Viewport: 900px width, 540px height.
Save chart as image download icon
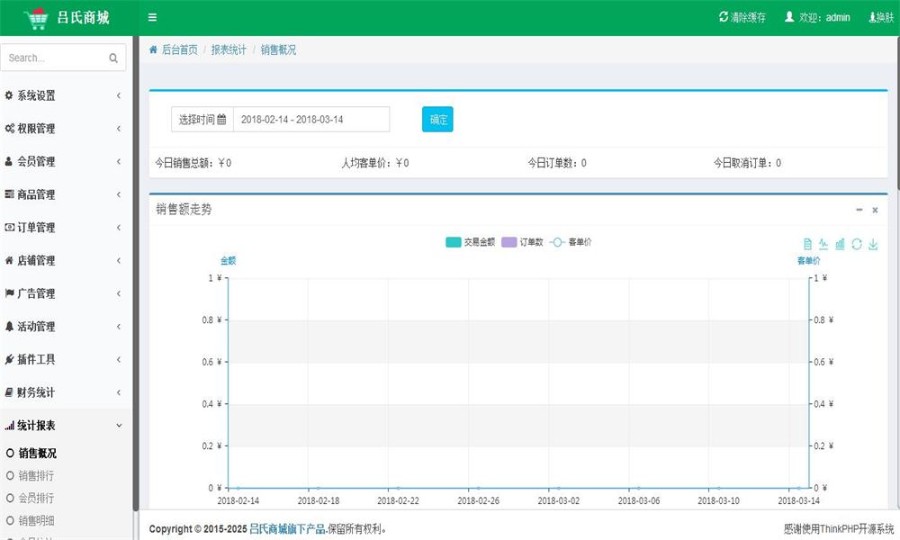pos(873,244)
